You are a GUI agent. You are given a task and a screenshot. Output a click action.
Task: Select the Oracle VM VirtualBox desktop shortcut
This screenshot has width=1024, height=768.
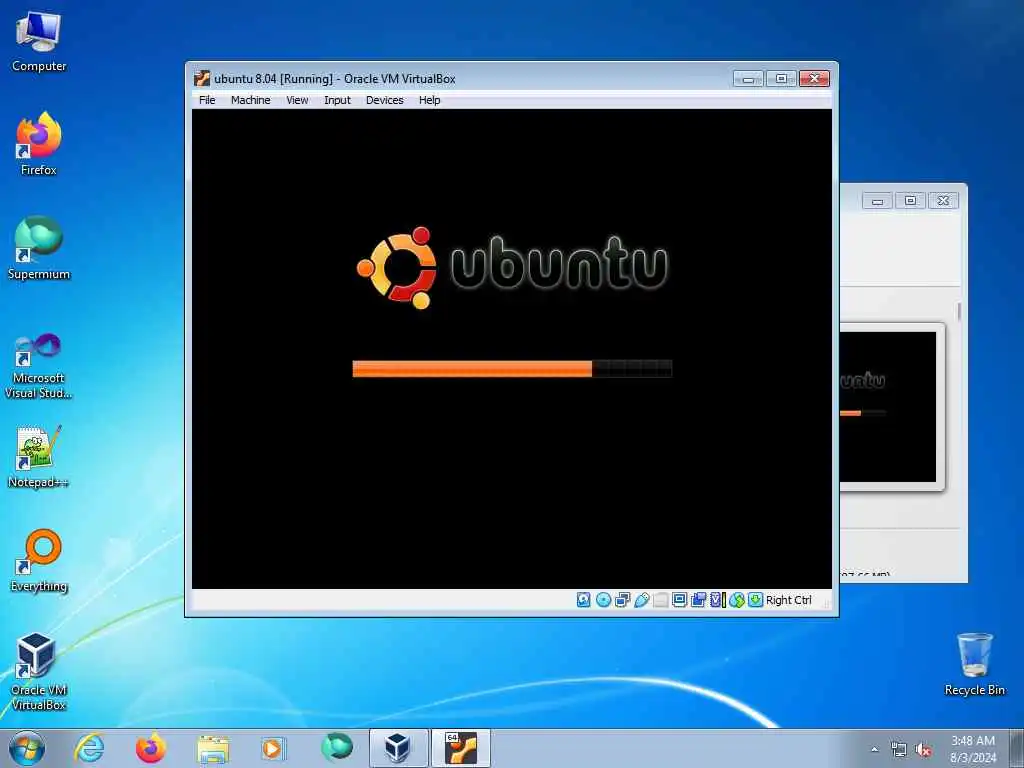coord(39,671)
